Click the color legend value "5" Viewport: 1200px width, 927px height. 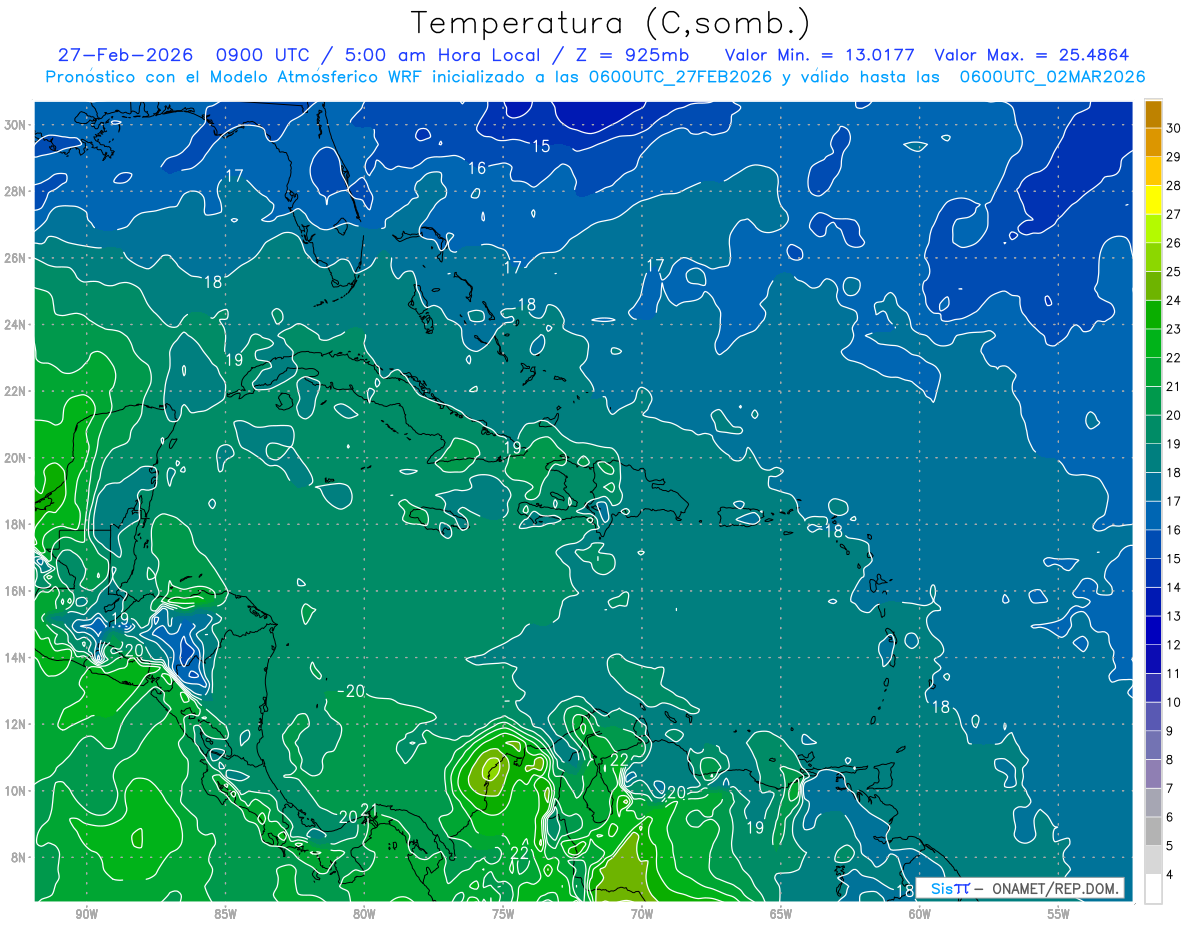pos(1170,846)
